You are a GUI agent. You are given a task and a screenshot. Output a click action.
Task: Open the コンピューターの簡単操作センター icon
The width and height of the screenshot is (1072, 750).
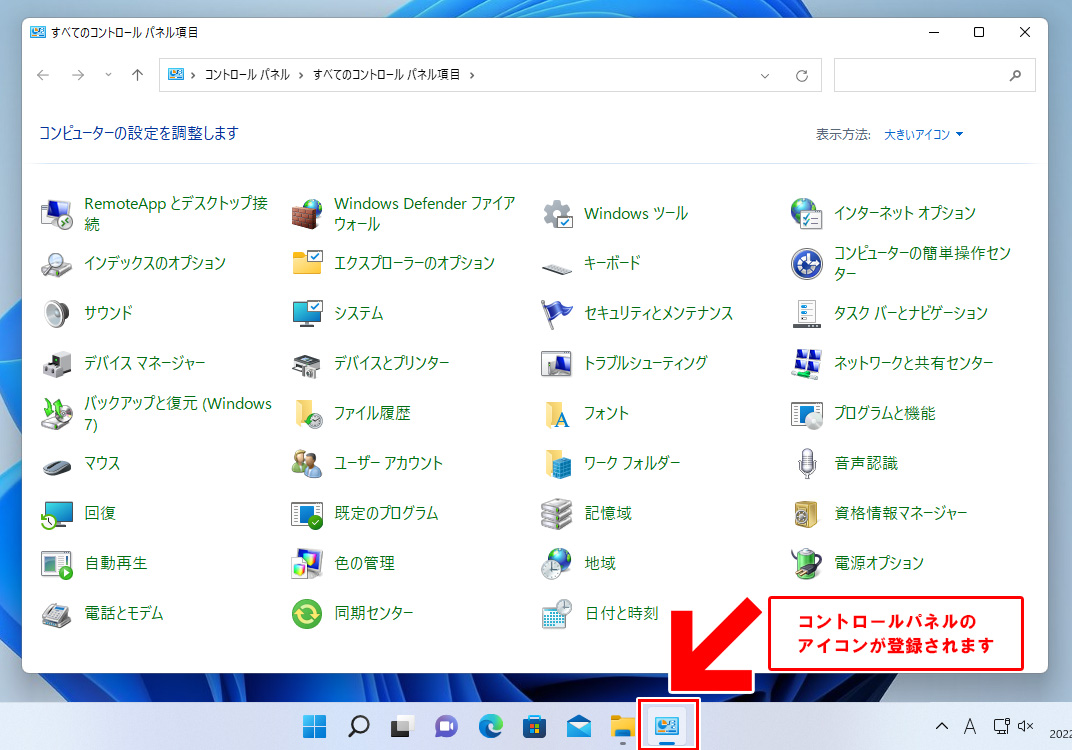pyautogui.click(x=807, y=264)
